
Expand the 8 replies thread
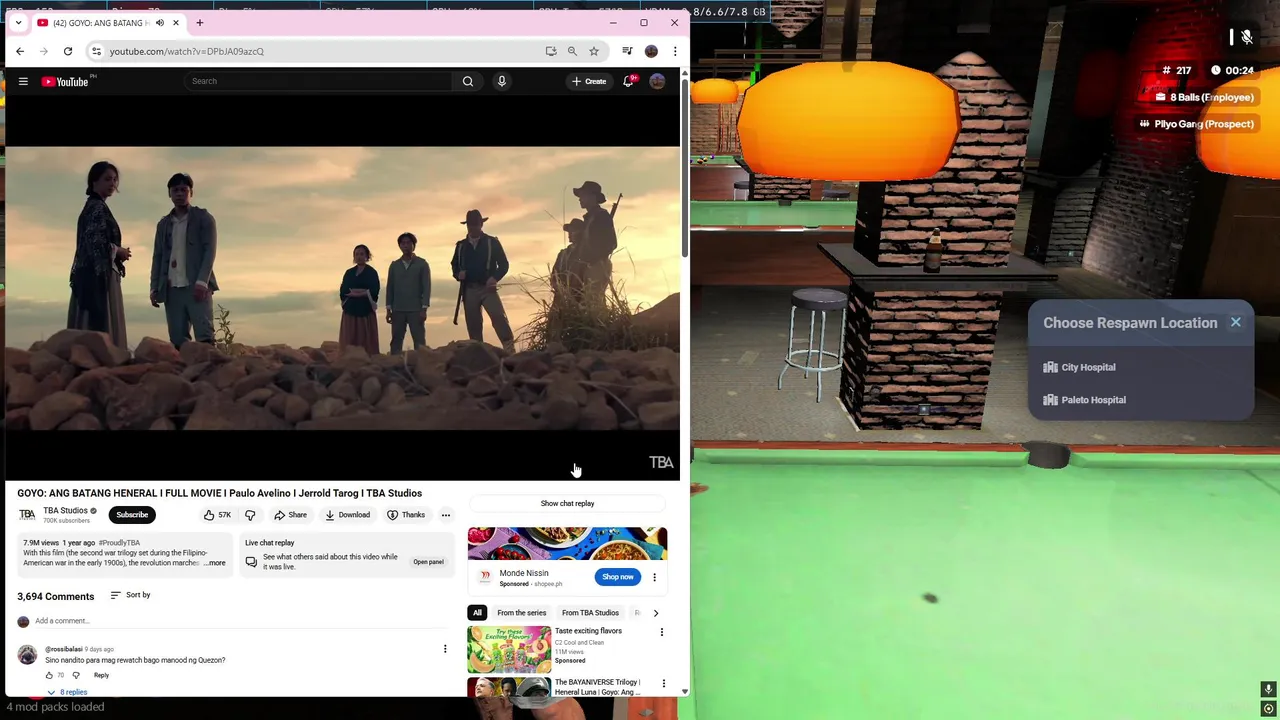point(67,692)
